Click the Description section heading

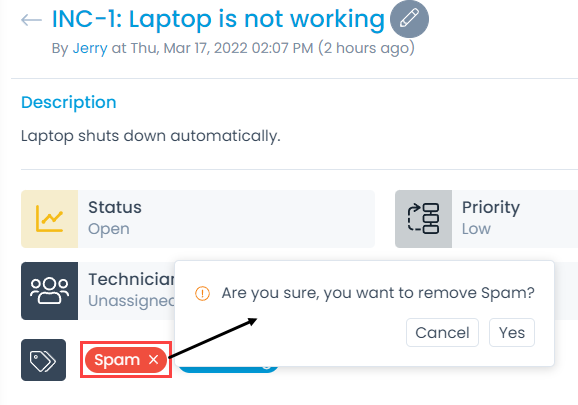pyautogui.click(x=69, y=102)
